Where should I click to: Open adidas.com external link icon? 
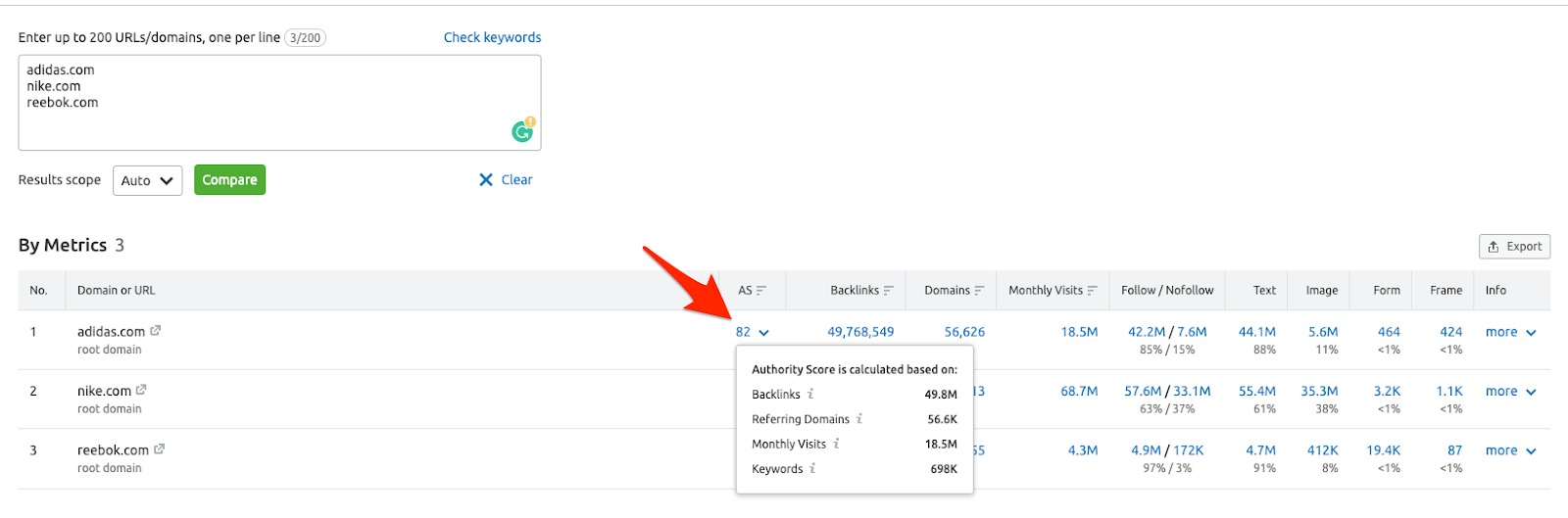[x=156, y=331]
